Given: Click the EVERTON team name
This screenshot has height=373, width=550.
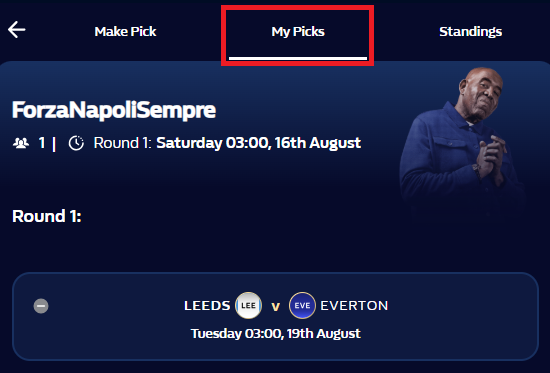Looking at the screenshot, I should click(354, 306).
